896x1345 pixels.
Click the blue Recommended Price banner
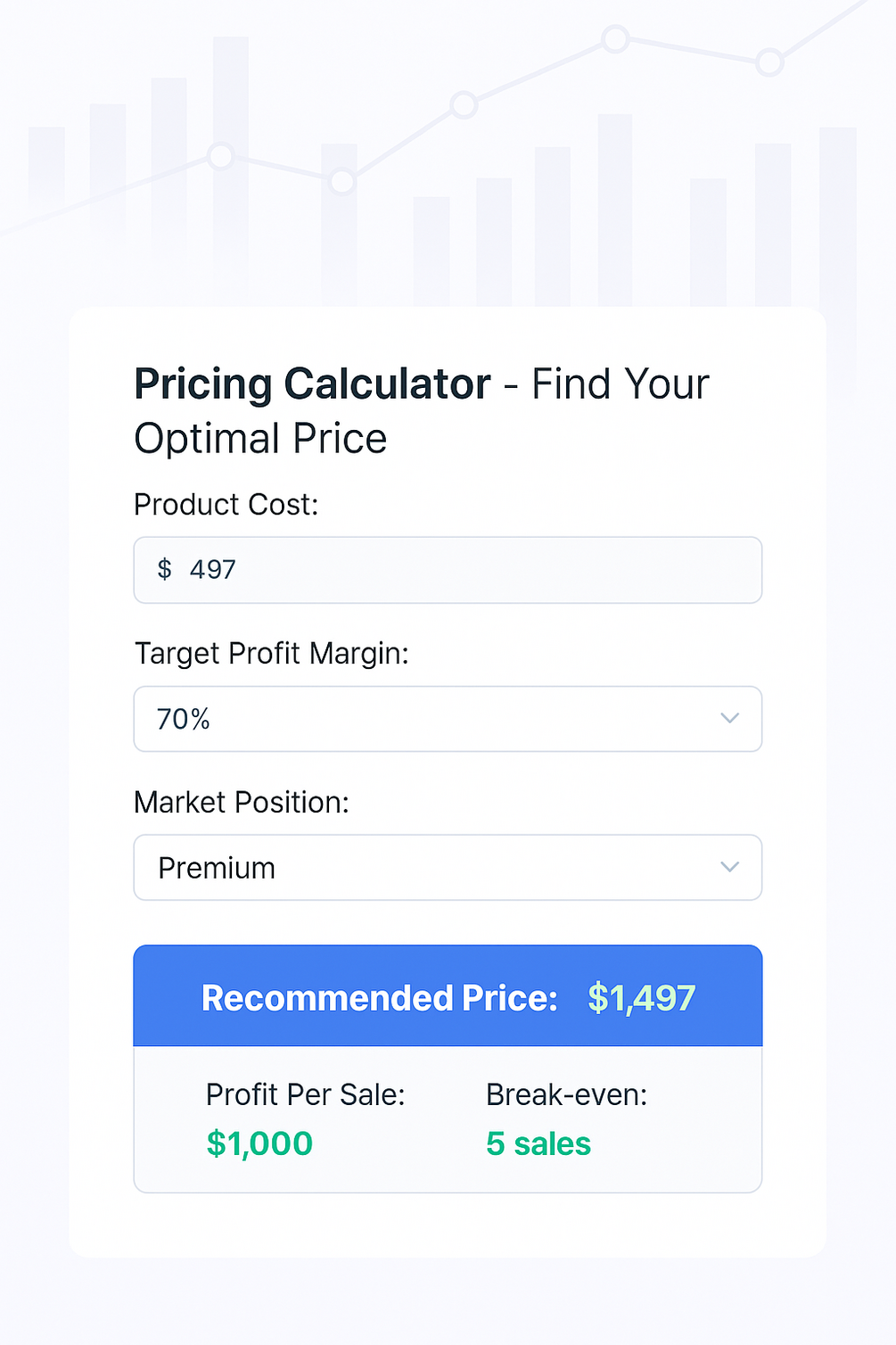(447, 995)
